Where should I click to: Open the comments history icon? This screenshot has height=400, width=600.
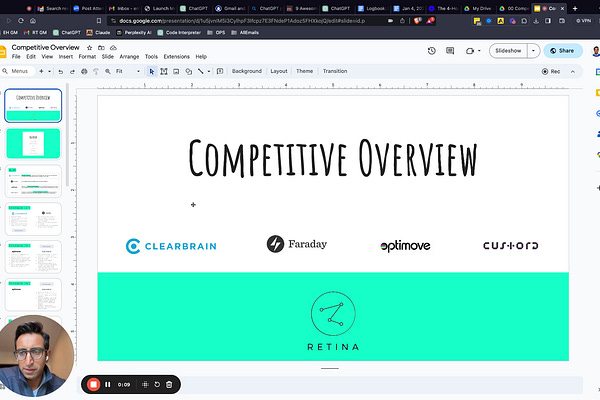pos(450,51)
